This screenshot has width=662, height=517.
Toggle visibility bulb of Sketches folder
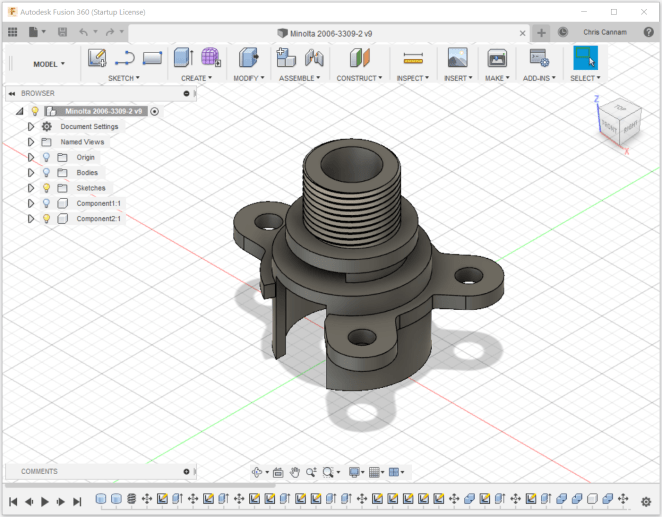click(x=46, y=188)
